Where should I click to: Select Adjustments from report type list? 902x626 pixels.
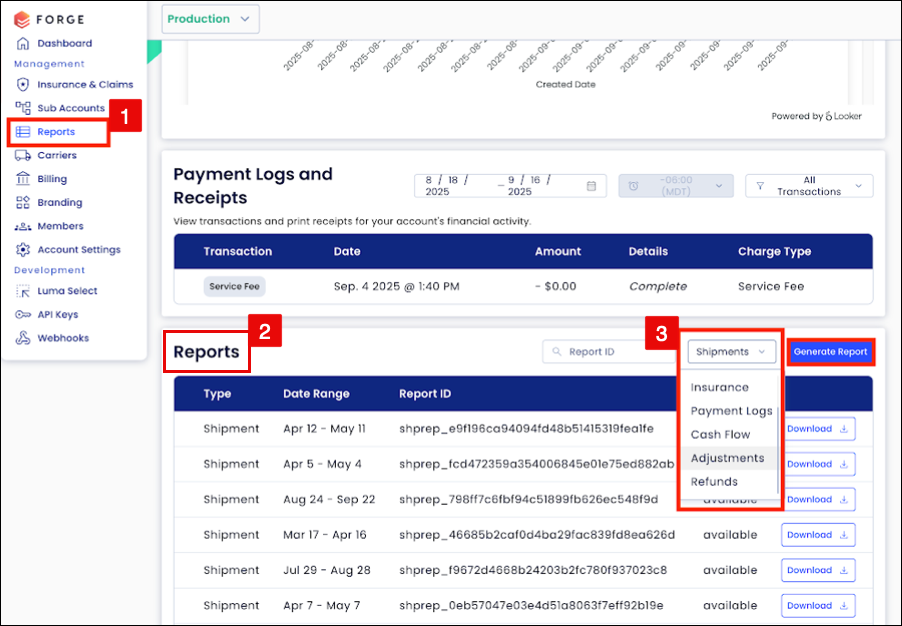pos(727,458)
